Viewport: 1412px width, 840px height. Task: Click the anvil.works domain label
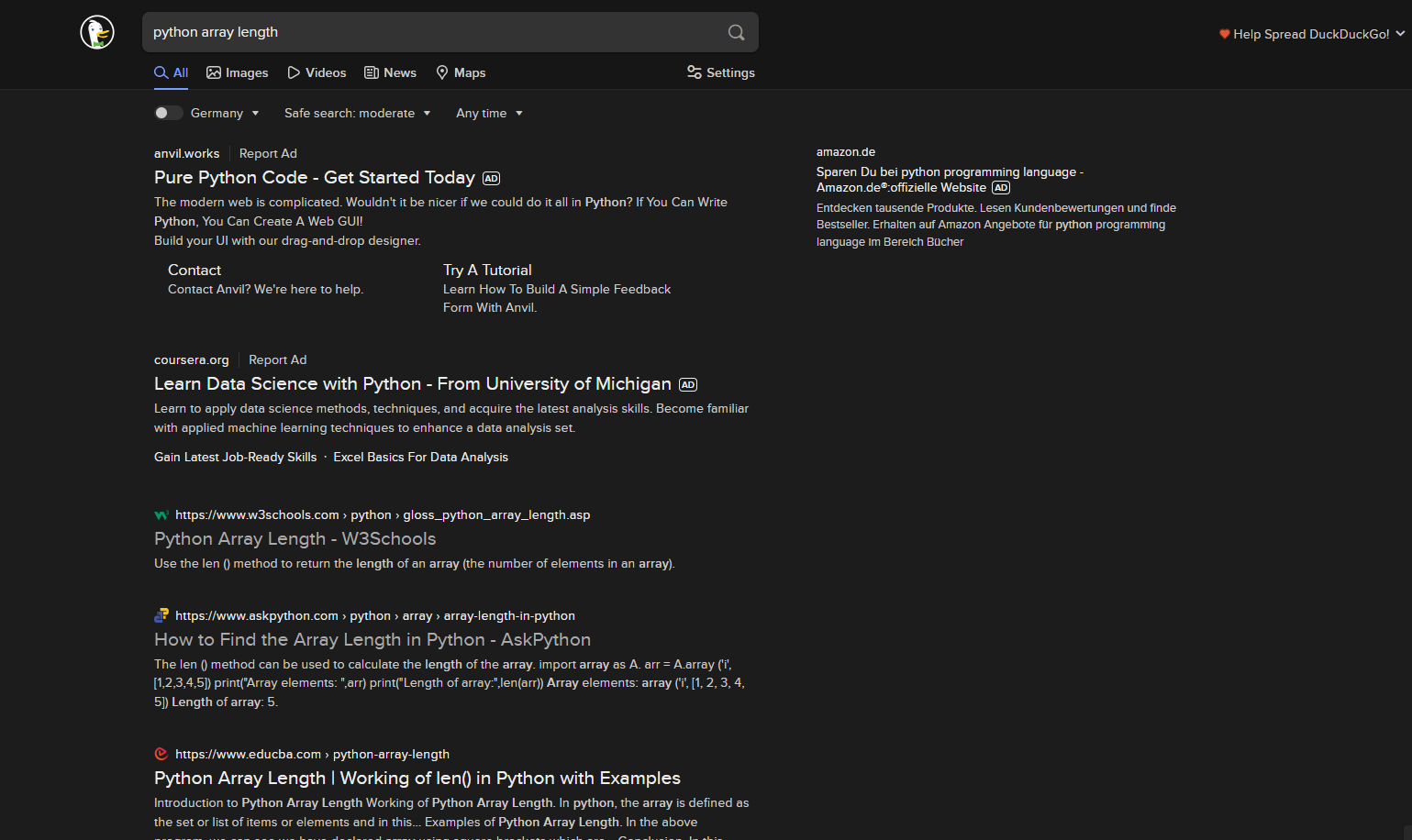pos(187,153)
